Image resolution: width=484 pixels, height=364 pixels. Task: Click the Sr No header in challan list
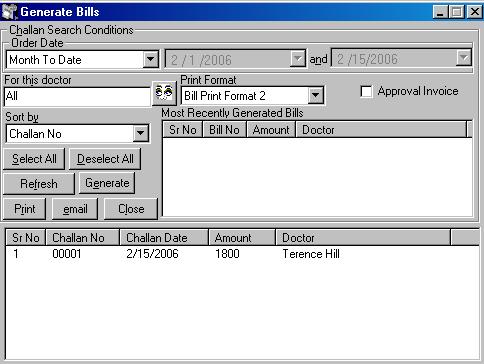point(26,238)
